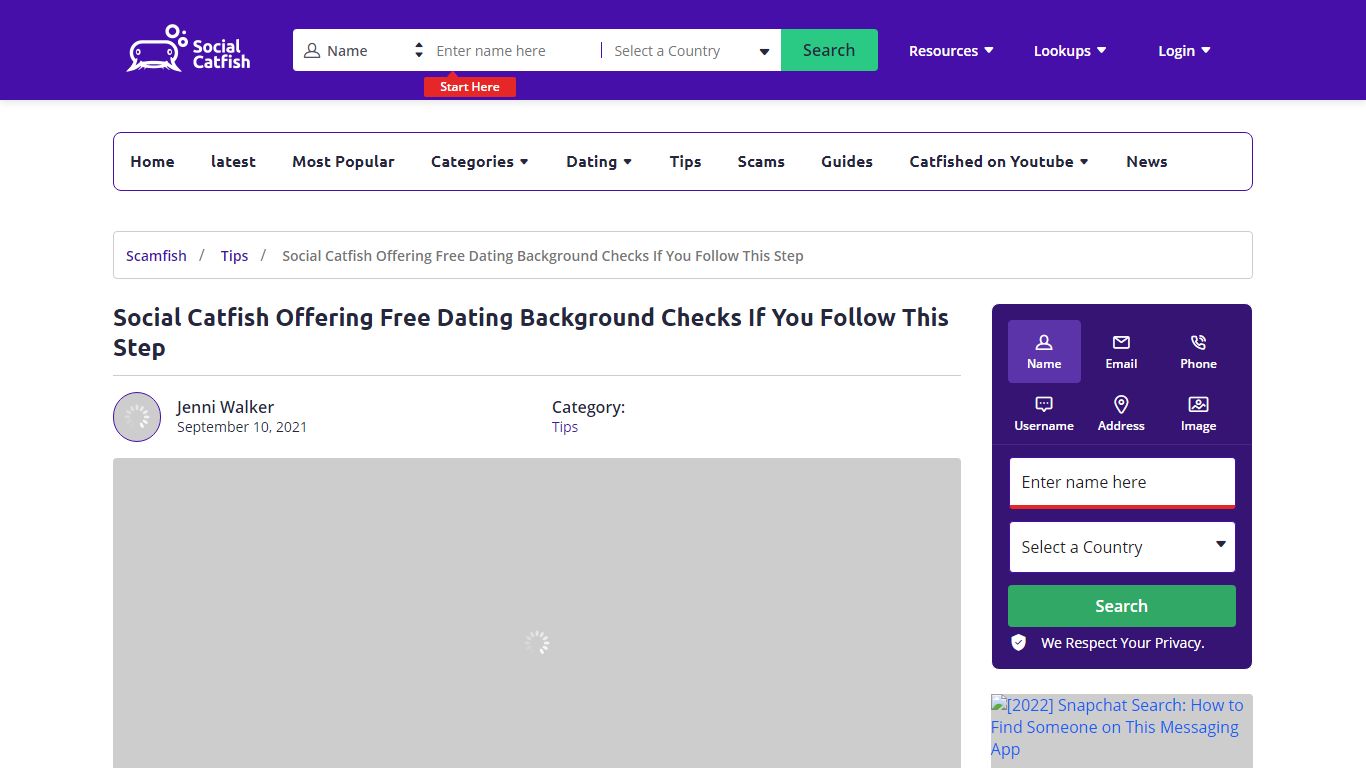Select the Username search tab in sidebar
Image resolution: width=1366 pixels, height=768 pixels.
pyautogui.click(x=1044, y=413)
